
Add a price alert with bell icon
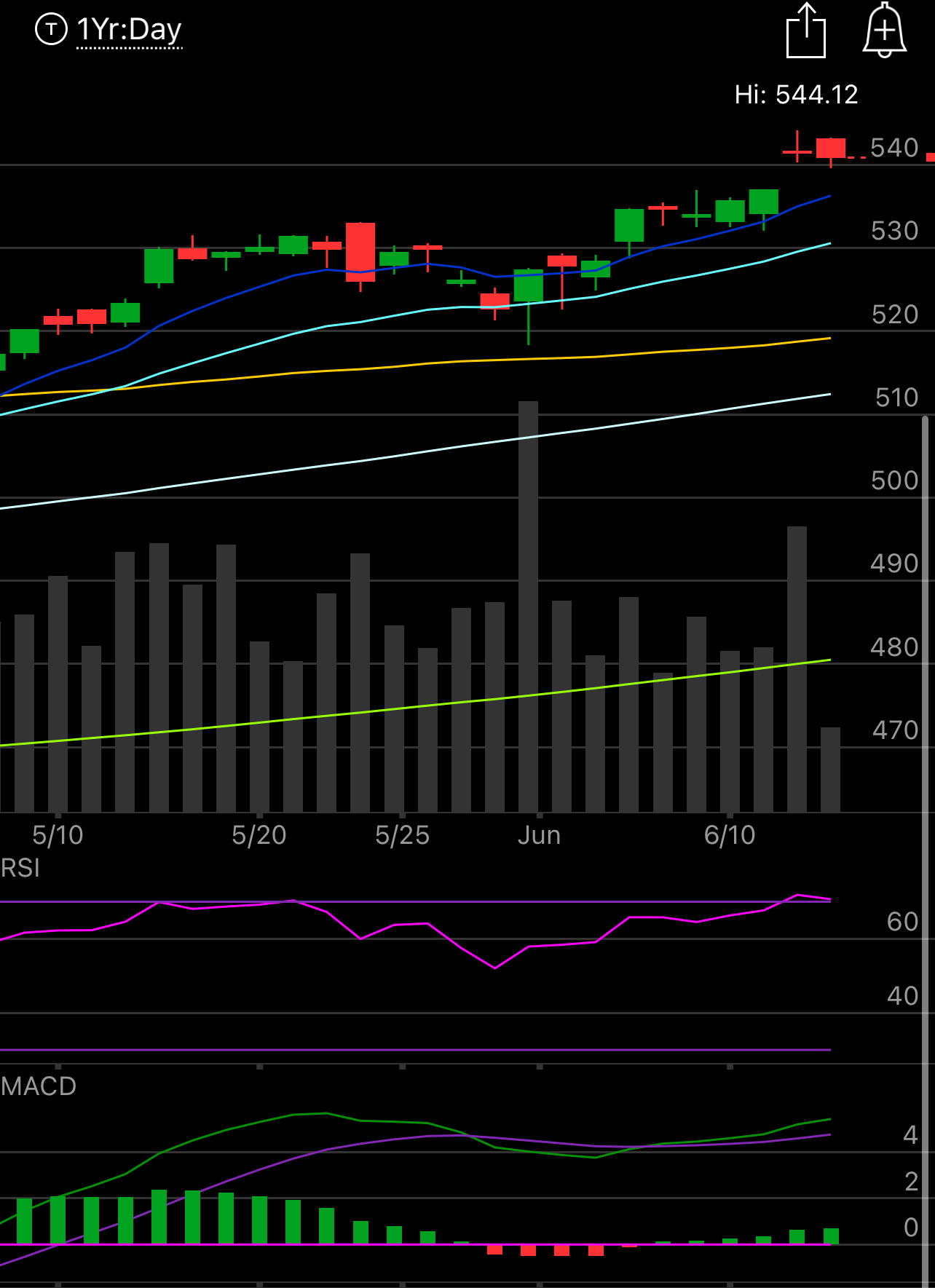point(884,30)
